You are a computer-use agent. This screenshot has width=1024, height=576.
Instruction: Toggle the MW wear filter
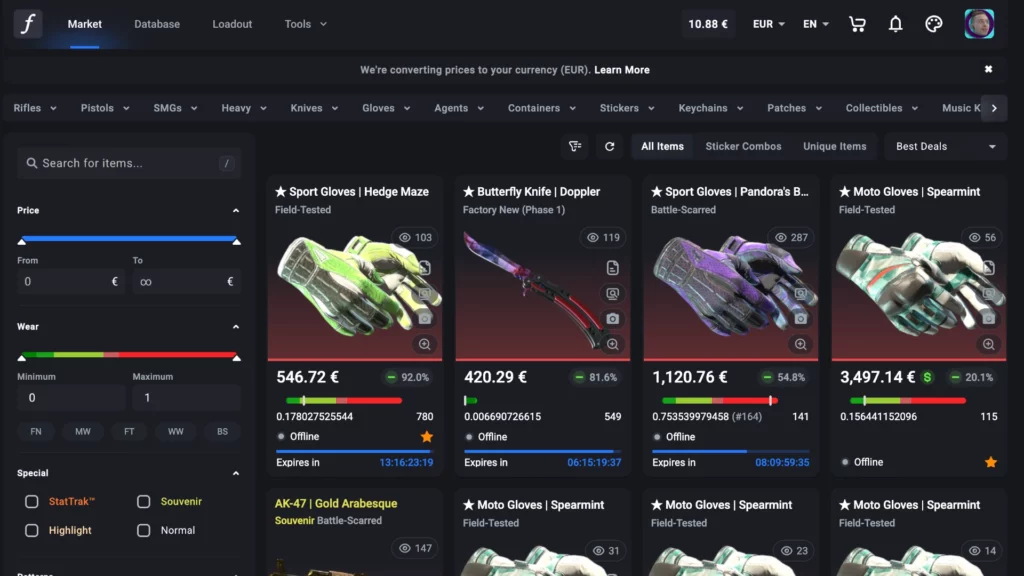[83, 432]
